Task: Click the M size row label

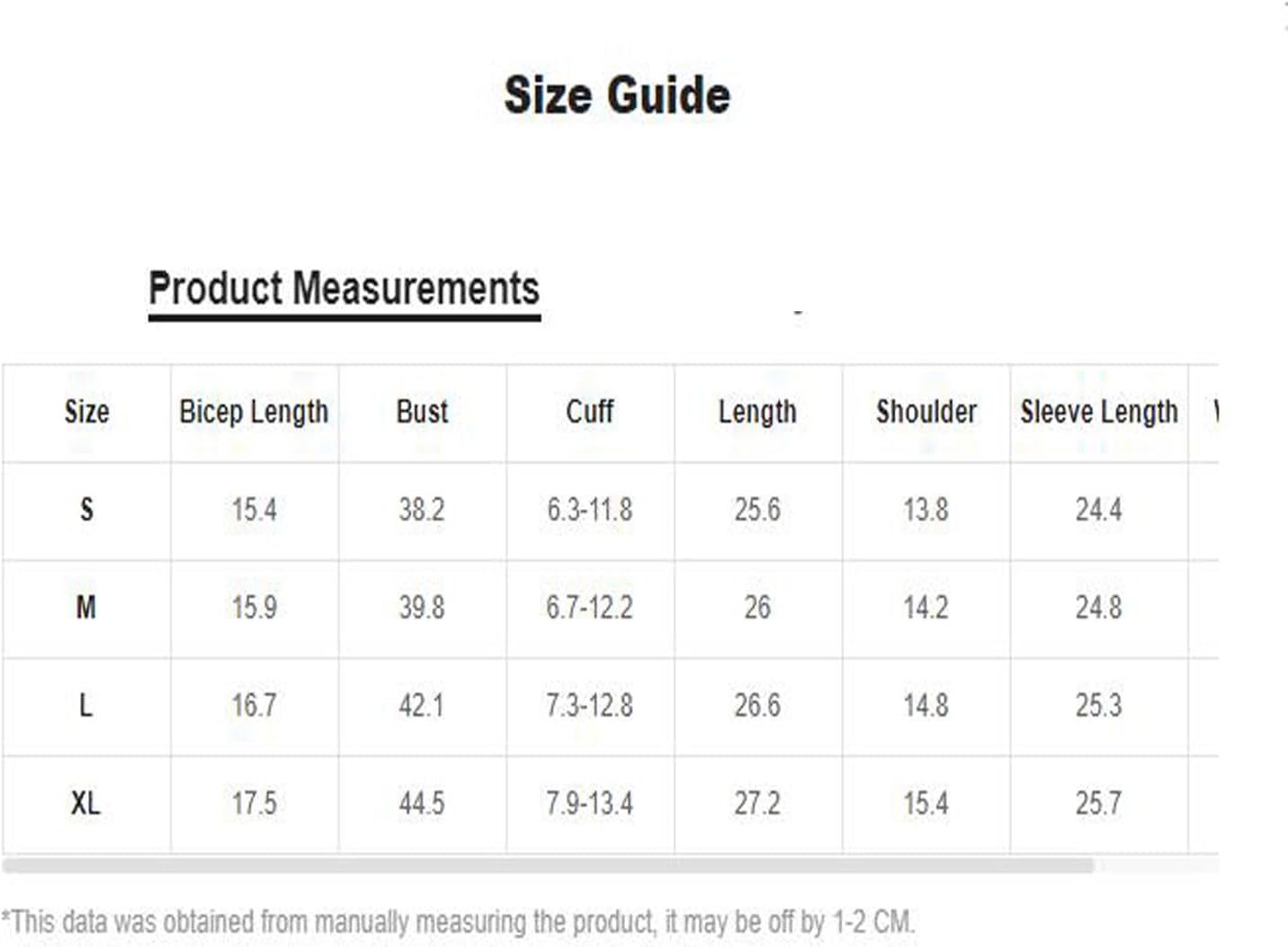Action: click(86, 608)
